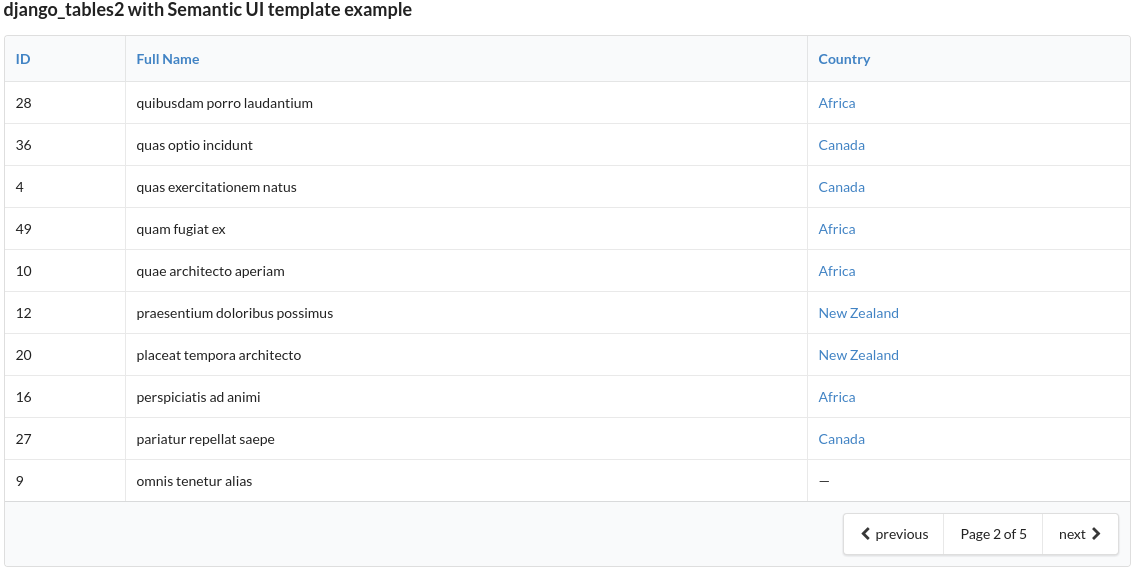Go to the next page
The height and width of the screenshot is (575, 1138).
(1080, 534)
